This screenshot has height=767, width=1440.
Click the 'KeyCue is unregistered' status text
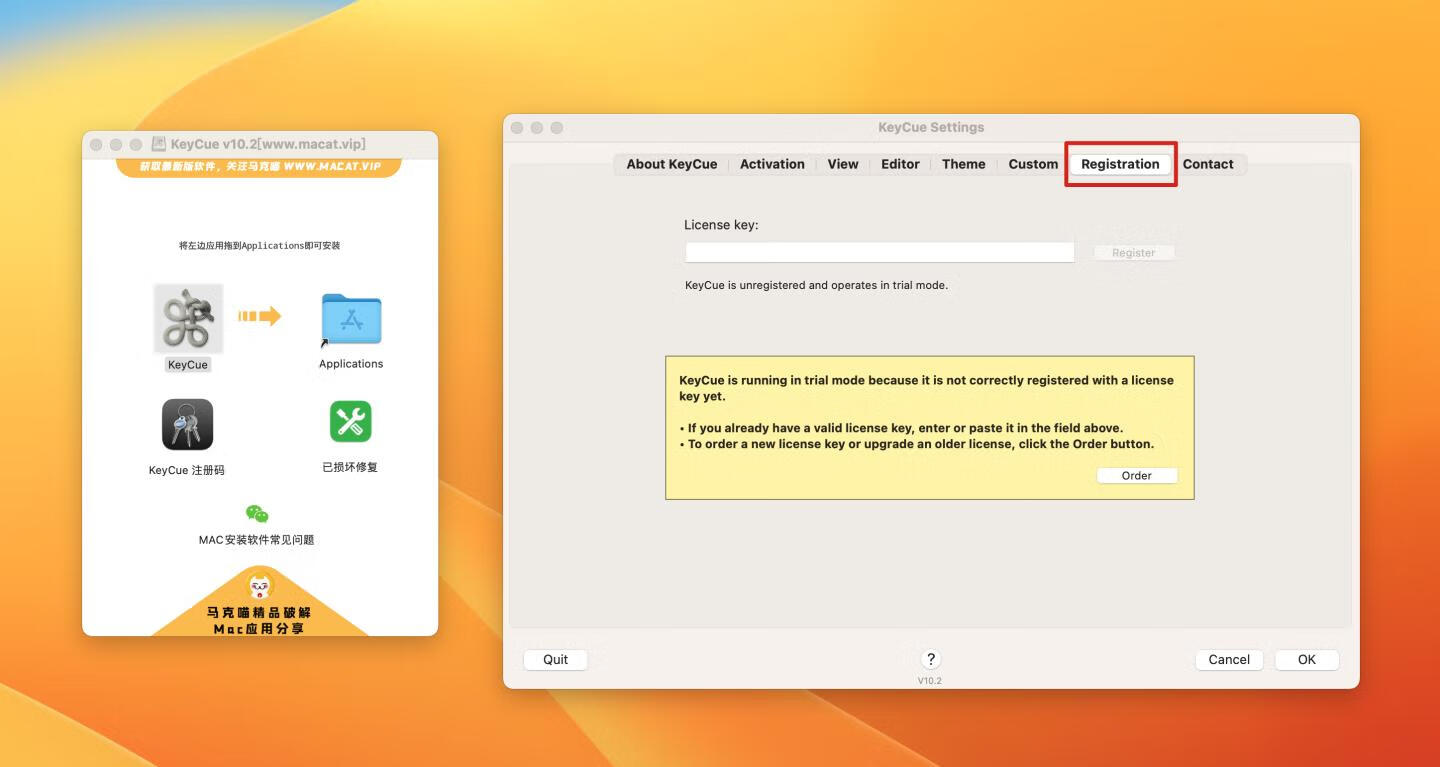click(x=816, y=285)
